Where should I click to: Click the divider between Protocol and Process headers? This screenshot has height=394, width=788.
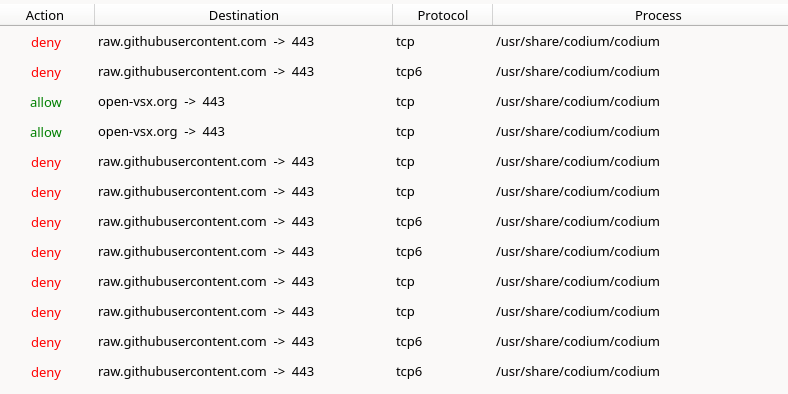click(x=492, y=15)
